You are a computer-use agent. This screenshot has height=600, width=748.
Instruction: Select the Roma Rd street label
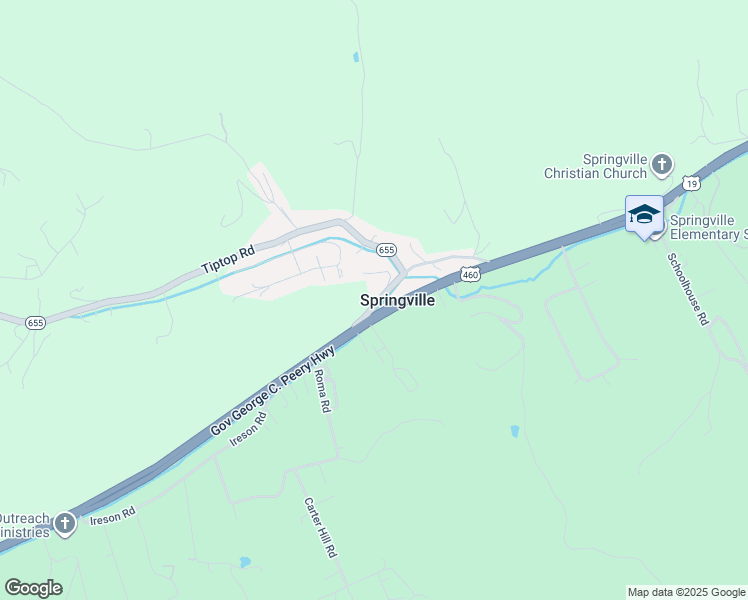(x=322, y=391)
